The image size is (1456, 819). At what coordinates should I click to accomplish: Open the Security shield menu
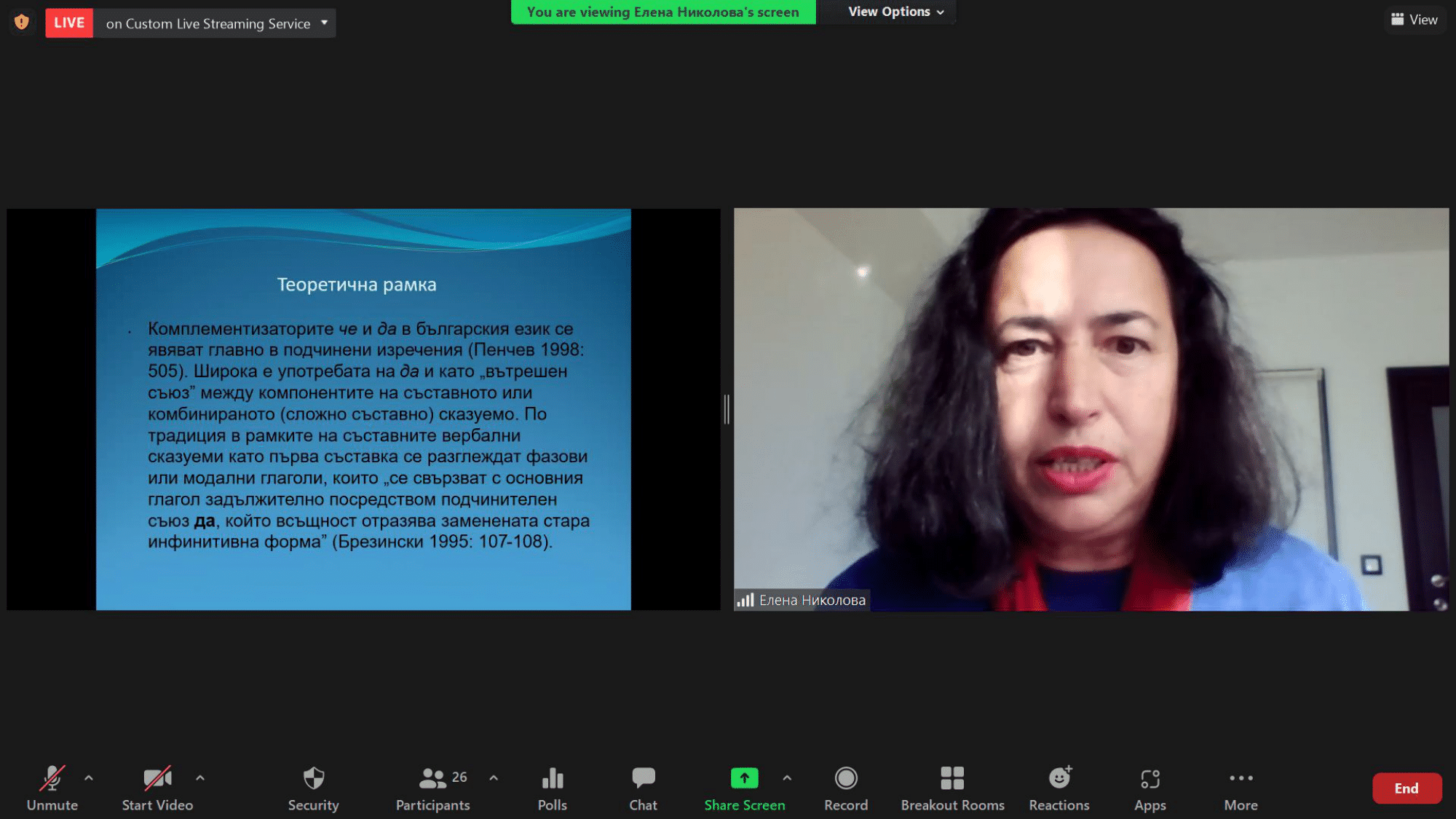(313, 788)
